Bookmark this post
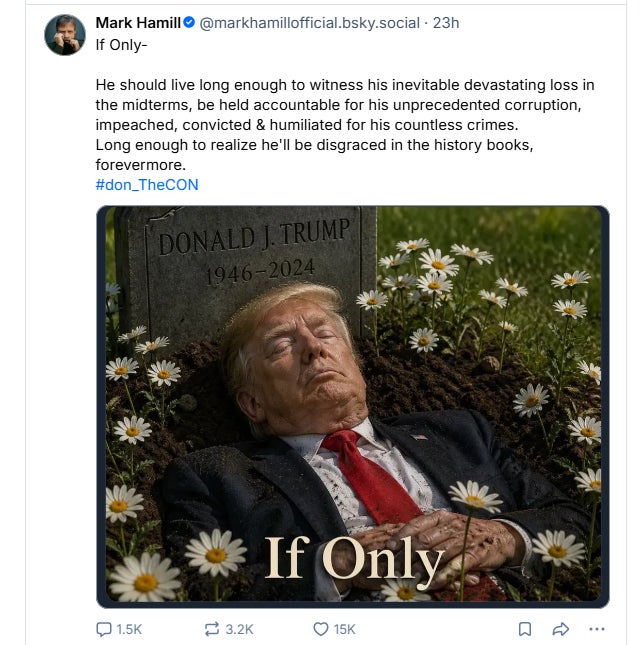The width and height of the screenshot is (640, 645). [x=524, y=629]
